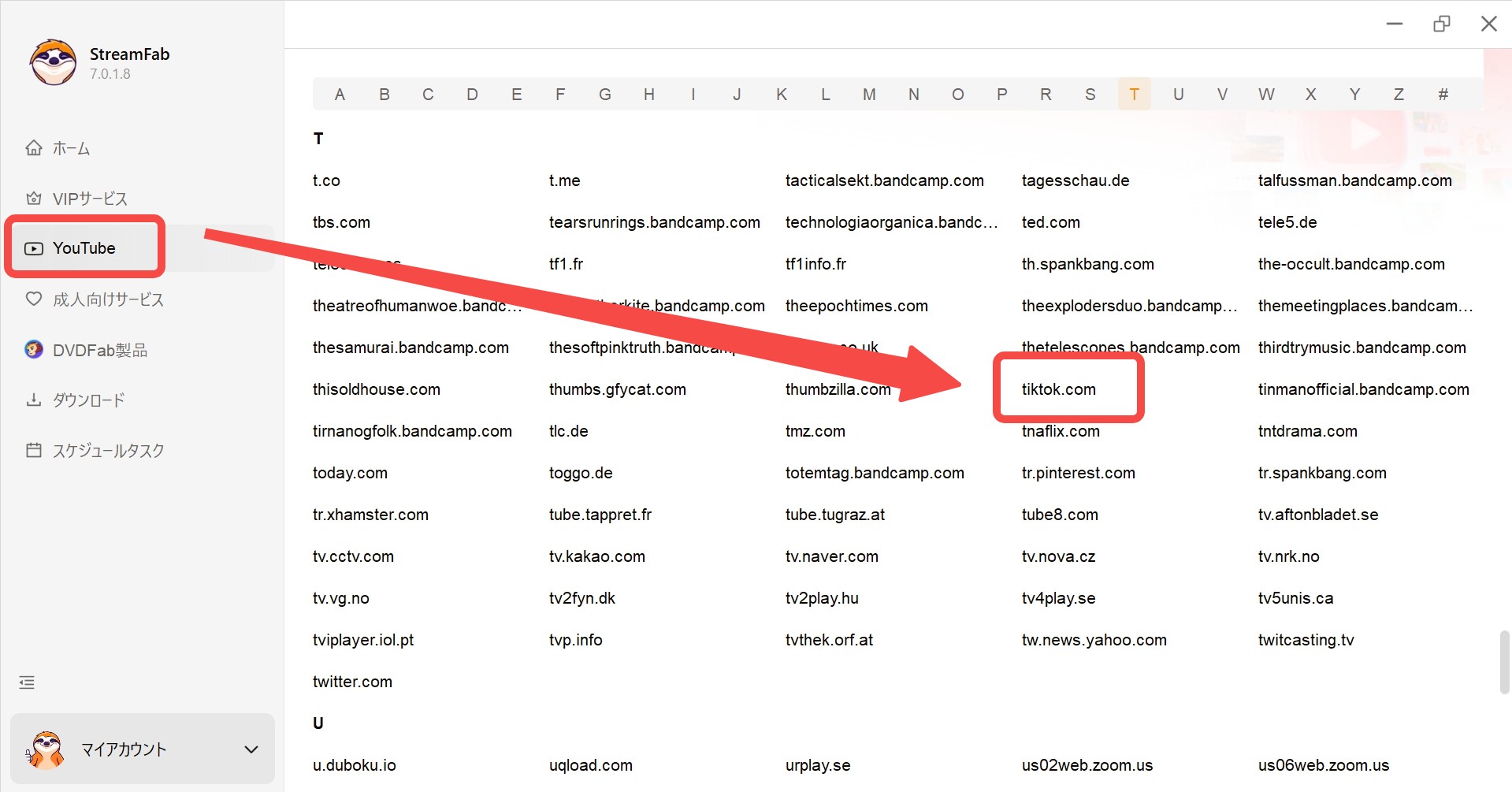Viewport: 1512px width, 792px height.
Task: Open the tr.pinterest.com site link
Action: [x=1078, y=473]
